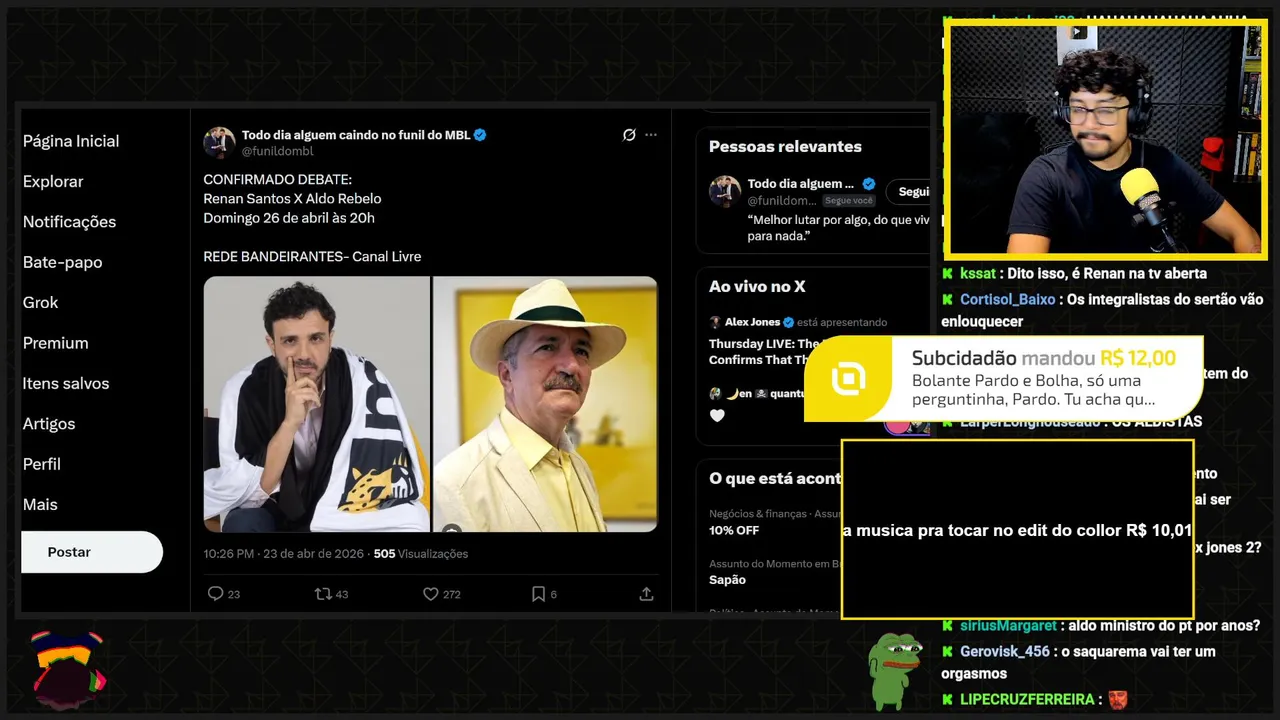Click the verified badge in Pessoas relevantes
This screenshot has height=720, width=1280.
868,184
